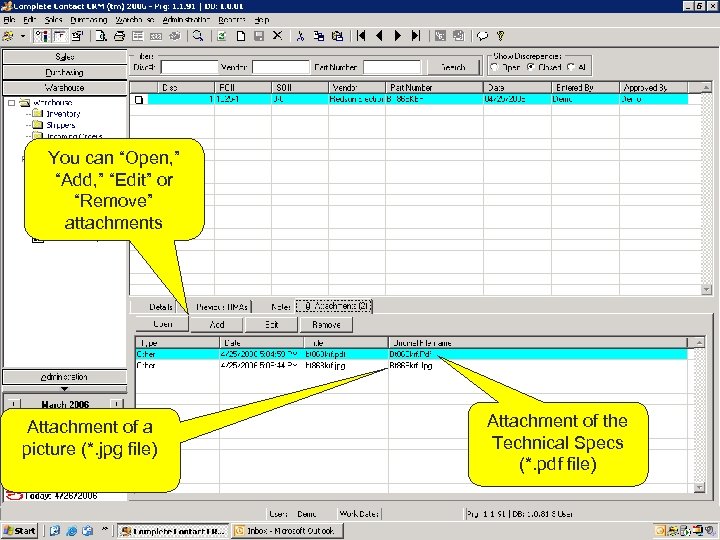This screenshot has width=720, height=540.
Task: Create new record with blank page icon
Action: [241, 36]
